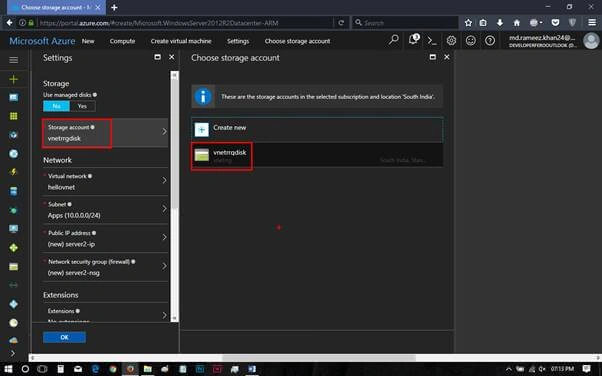The image size is (602, 376).
Task: Open SQL databases icon in sidebar
Action: [x=13, y=191]
